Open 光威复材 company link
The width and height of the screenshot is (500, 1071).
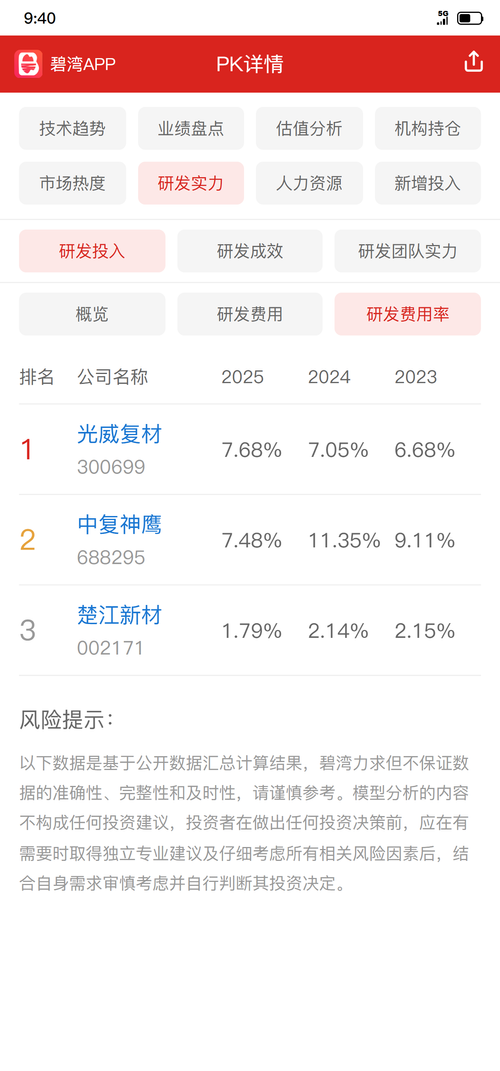click(x=120, y=434)
